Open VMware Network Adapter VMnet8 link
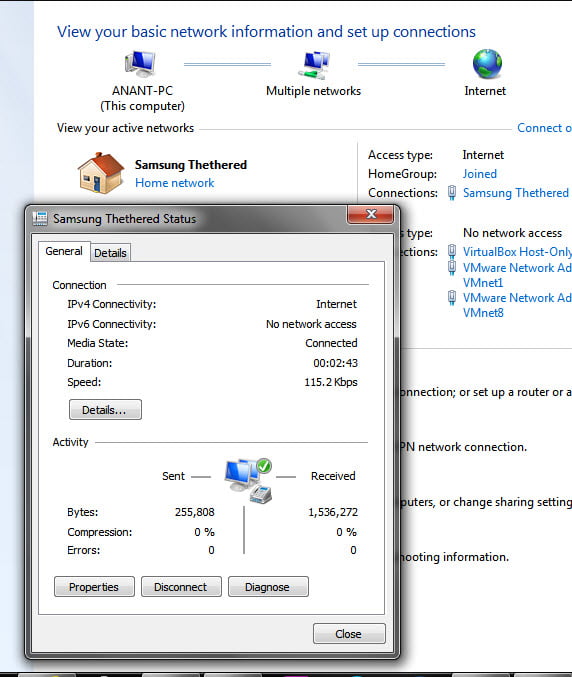This screenshot has height=677, width=572. tap(517, 305)
